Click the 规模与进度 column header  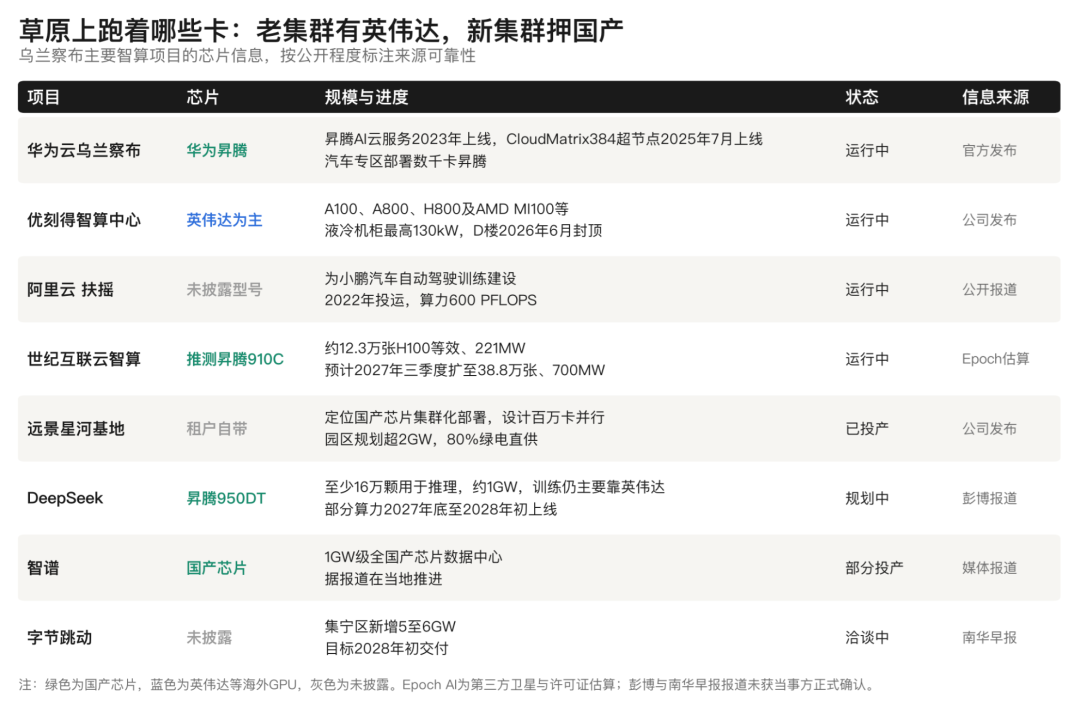coord(366,97)
